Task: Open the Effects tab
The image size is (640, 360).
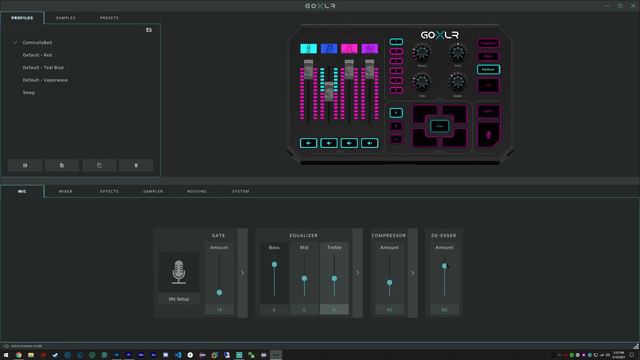Action: pyautogui.click(x=109, y=191)
